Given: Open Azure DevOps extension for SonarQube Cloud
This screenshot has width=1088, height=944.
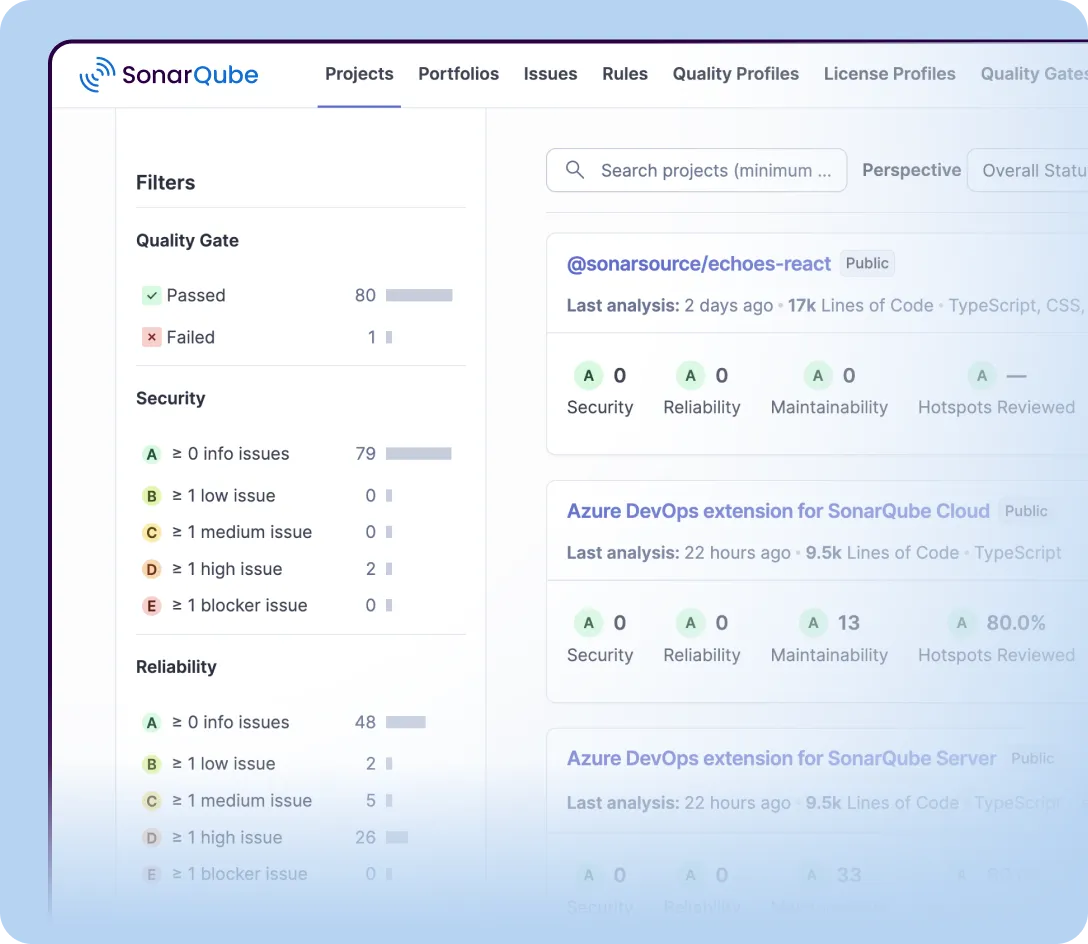Looking at the screenshot, I should coord(777,511).
